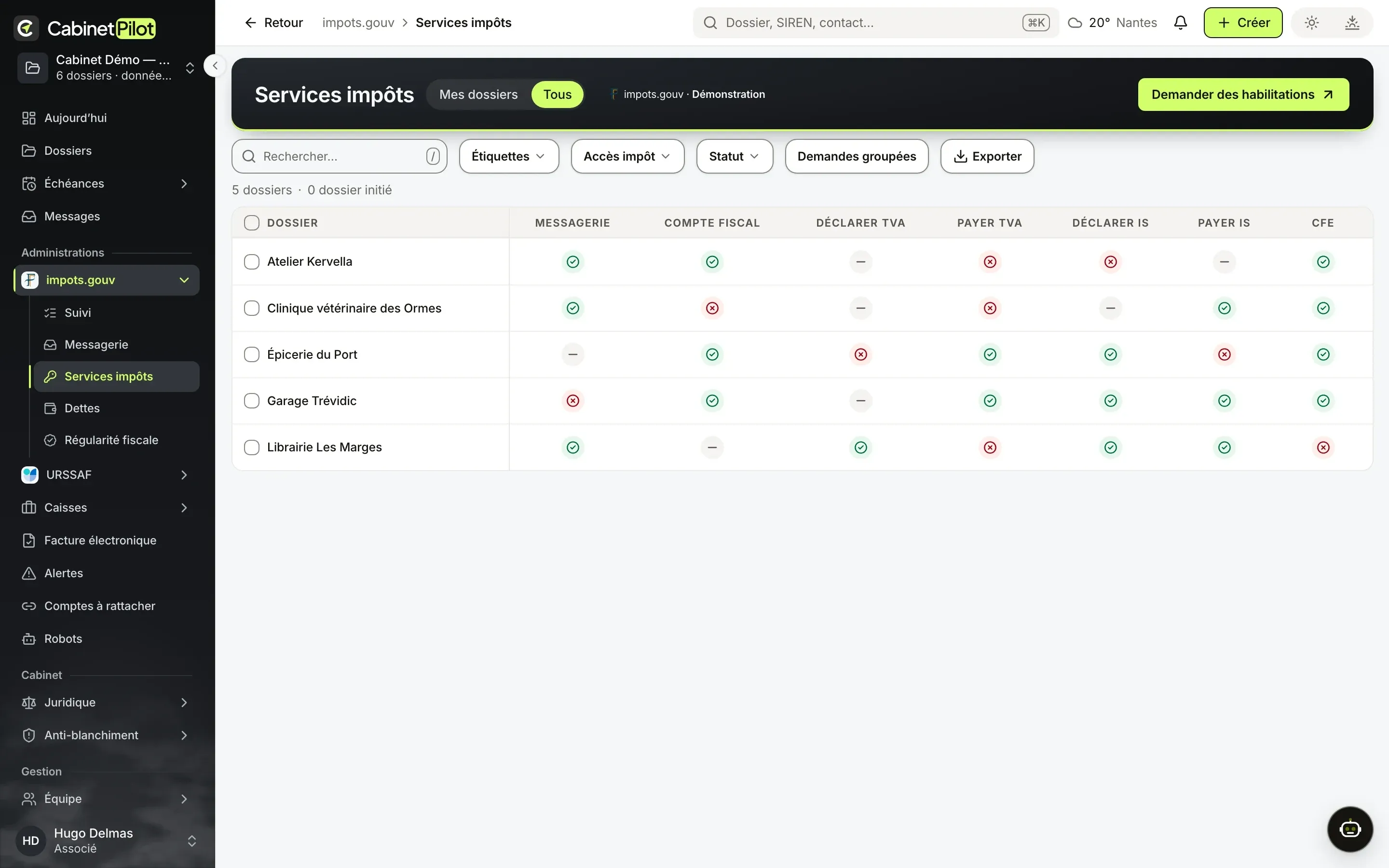This screenshot has height=868, width=1389.
Task: Open the Statut filter dropdown
Action: click(x=735, y=156)
